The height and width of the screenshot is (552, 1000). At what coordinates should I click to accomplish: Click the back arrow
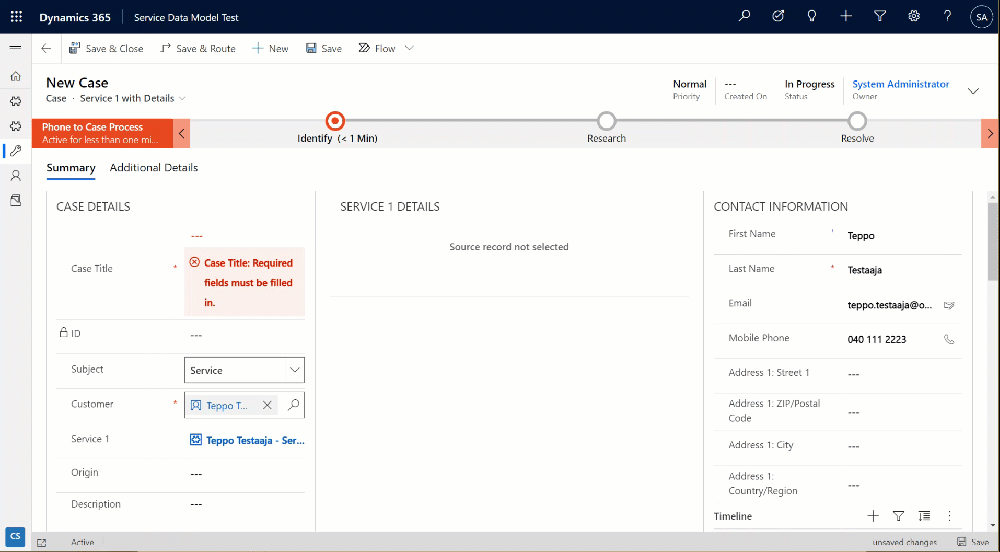(x=46, y=48)
